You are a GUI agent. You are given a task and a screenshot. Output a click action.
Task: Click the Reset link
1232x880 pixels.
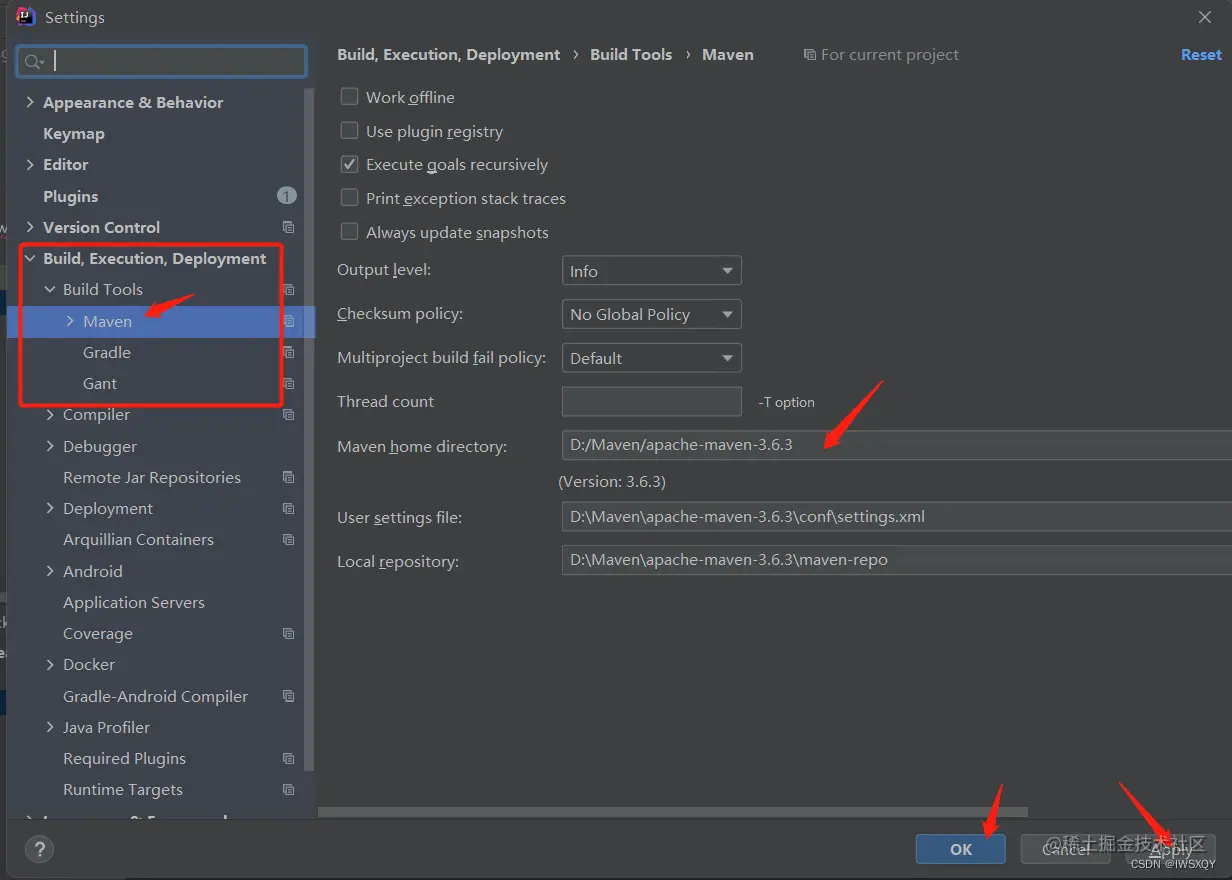tap(1201, 55)
